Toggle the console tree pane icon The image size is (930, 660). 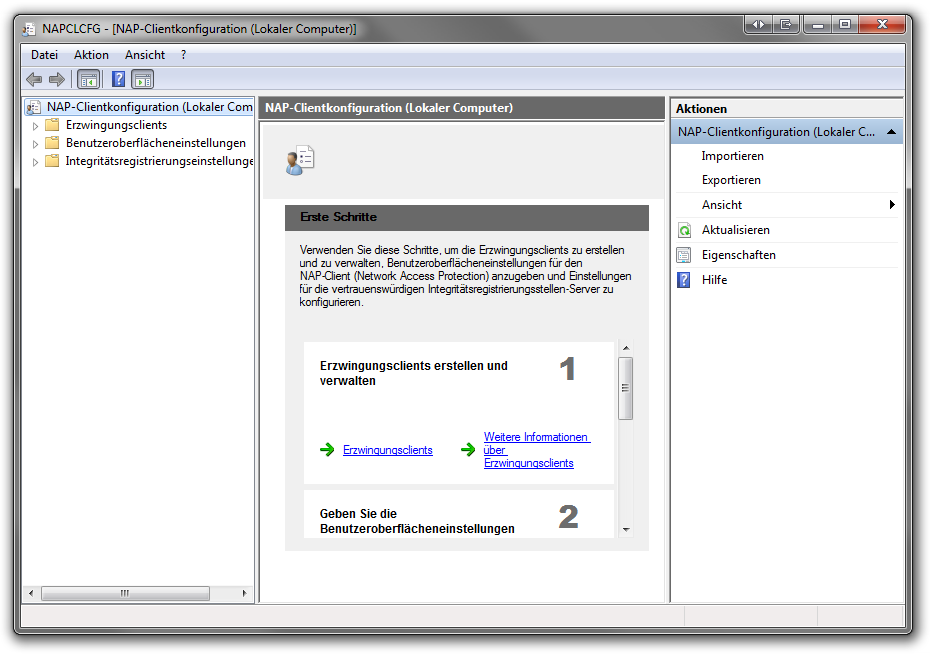click(88, 80)
